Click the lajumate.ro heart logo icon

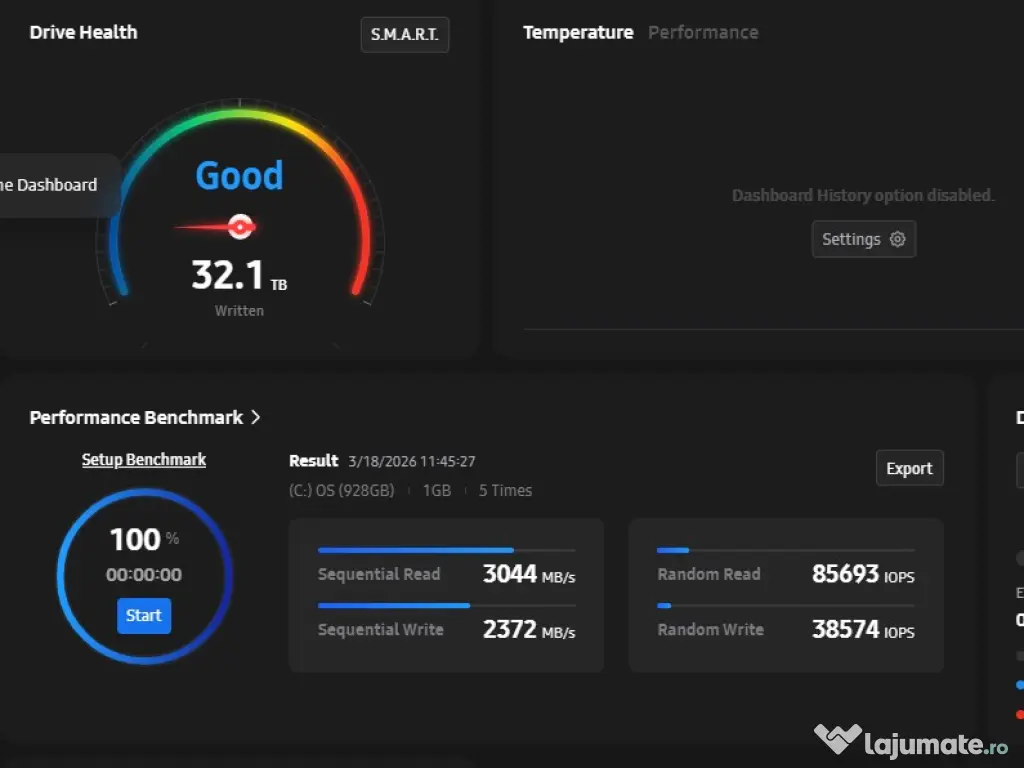pos(837,741)
